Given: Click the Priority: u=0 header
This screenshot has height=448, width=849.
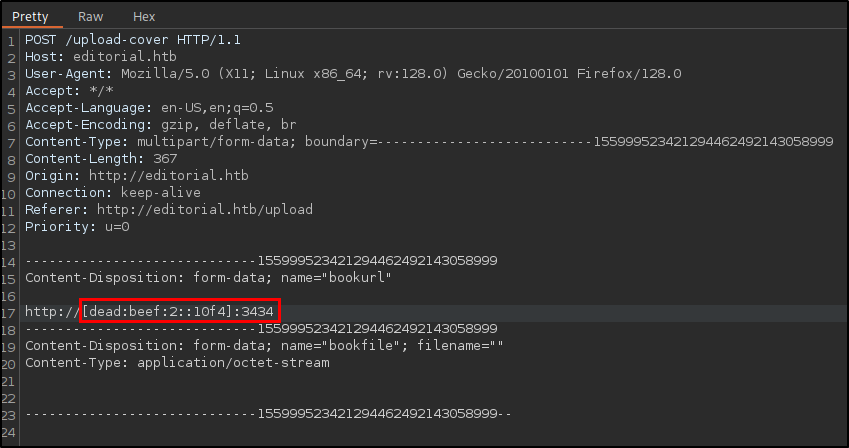Looking at the screenshot, I should click(x=77, y=226).
